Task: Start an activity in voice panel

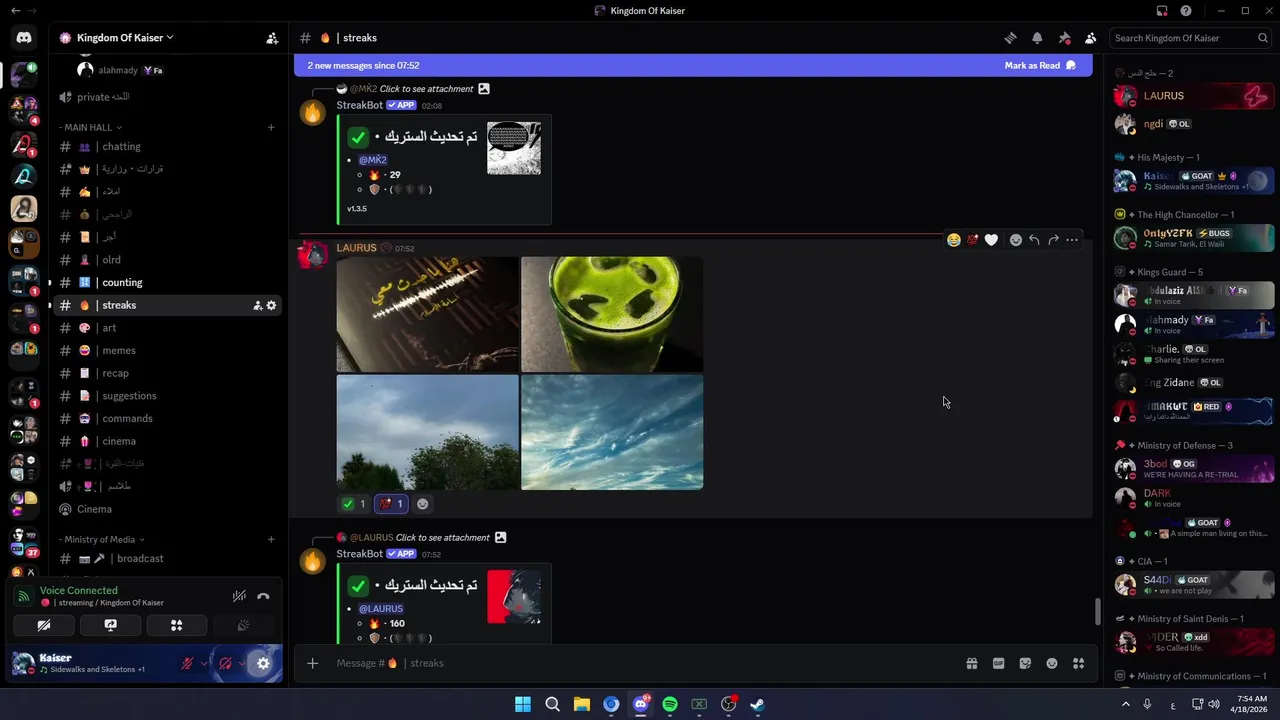Action: pyautogui.click(x=176, y=625)
